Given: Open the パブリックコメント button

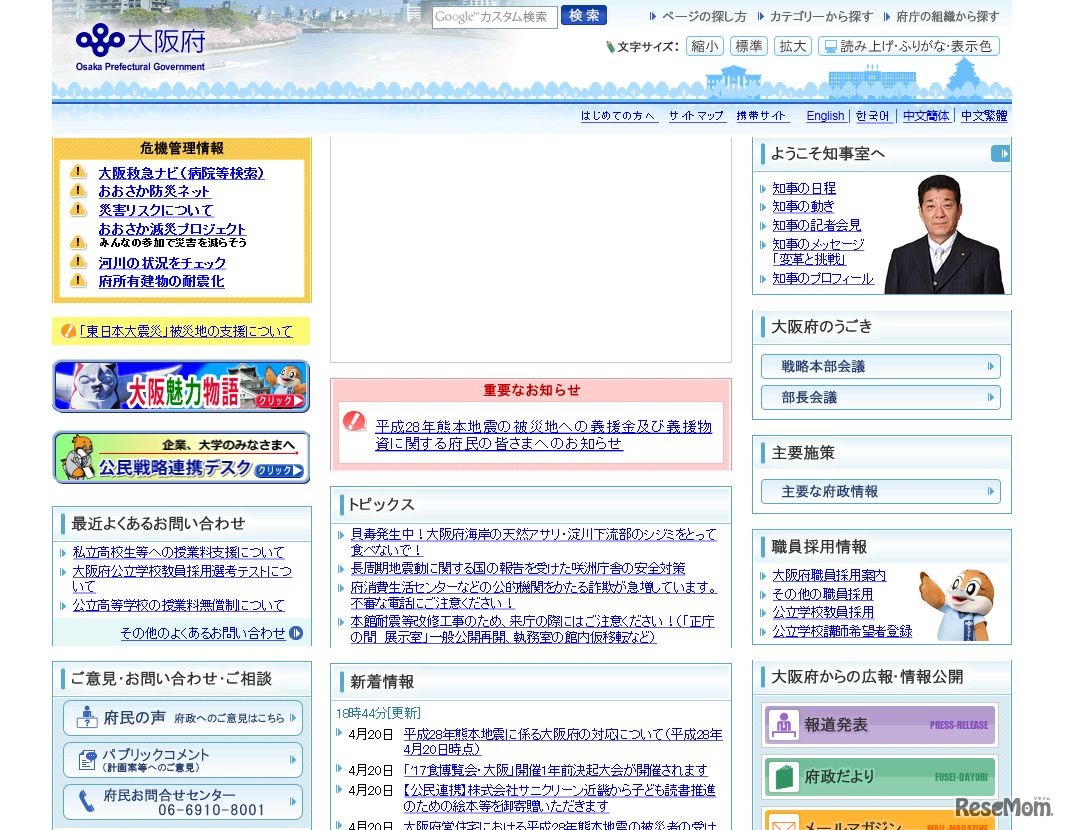Looking at the screenshot, I should [x=183, y=760].
